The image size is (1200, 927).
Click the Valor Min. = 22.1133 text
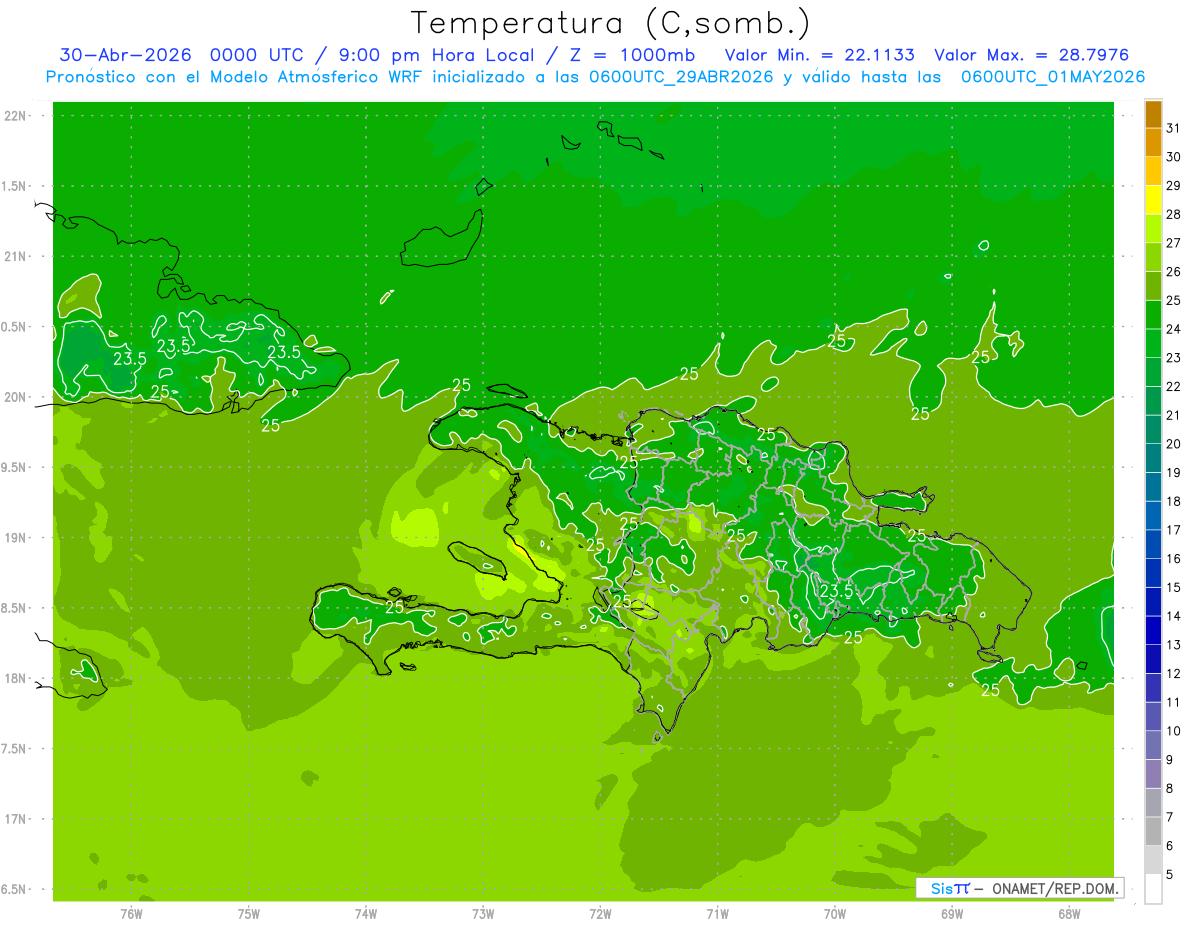[819, 55]
